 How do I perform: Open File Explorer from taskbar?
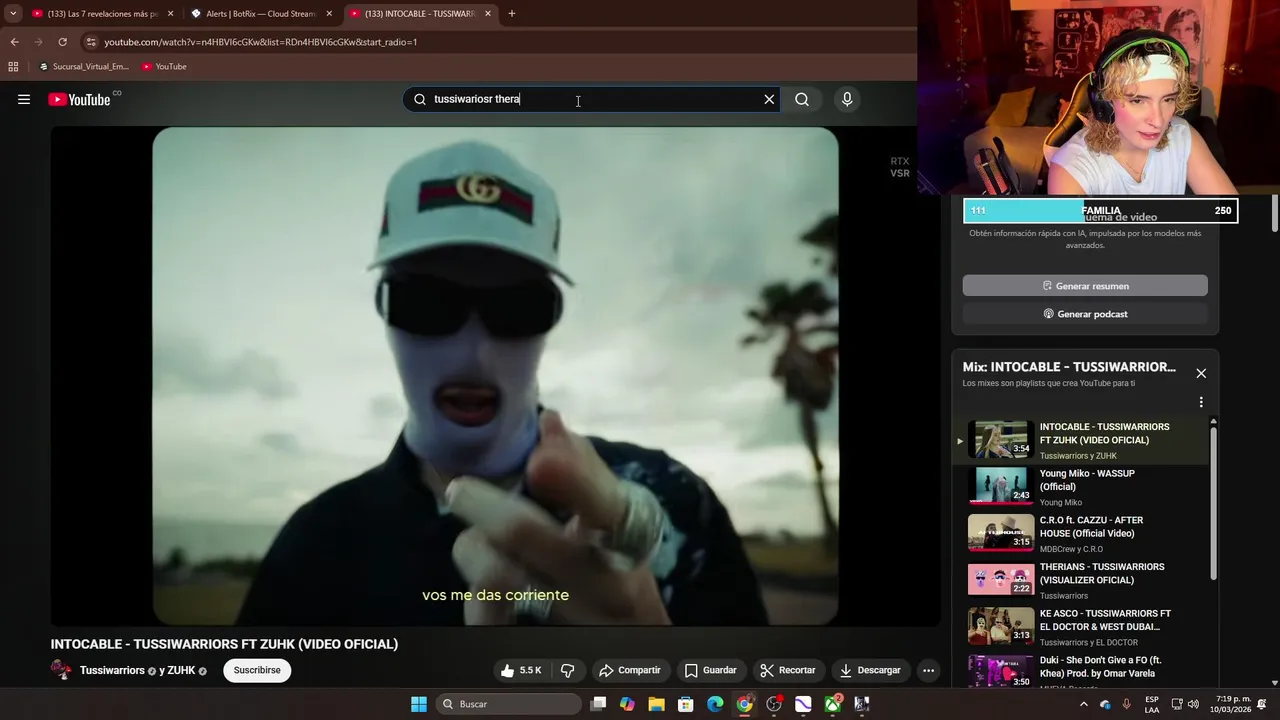coord(656,704)
